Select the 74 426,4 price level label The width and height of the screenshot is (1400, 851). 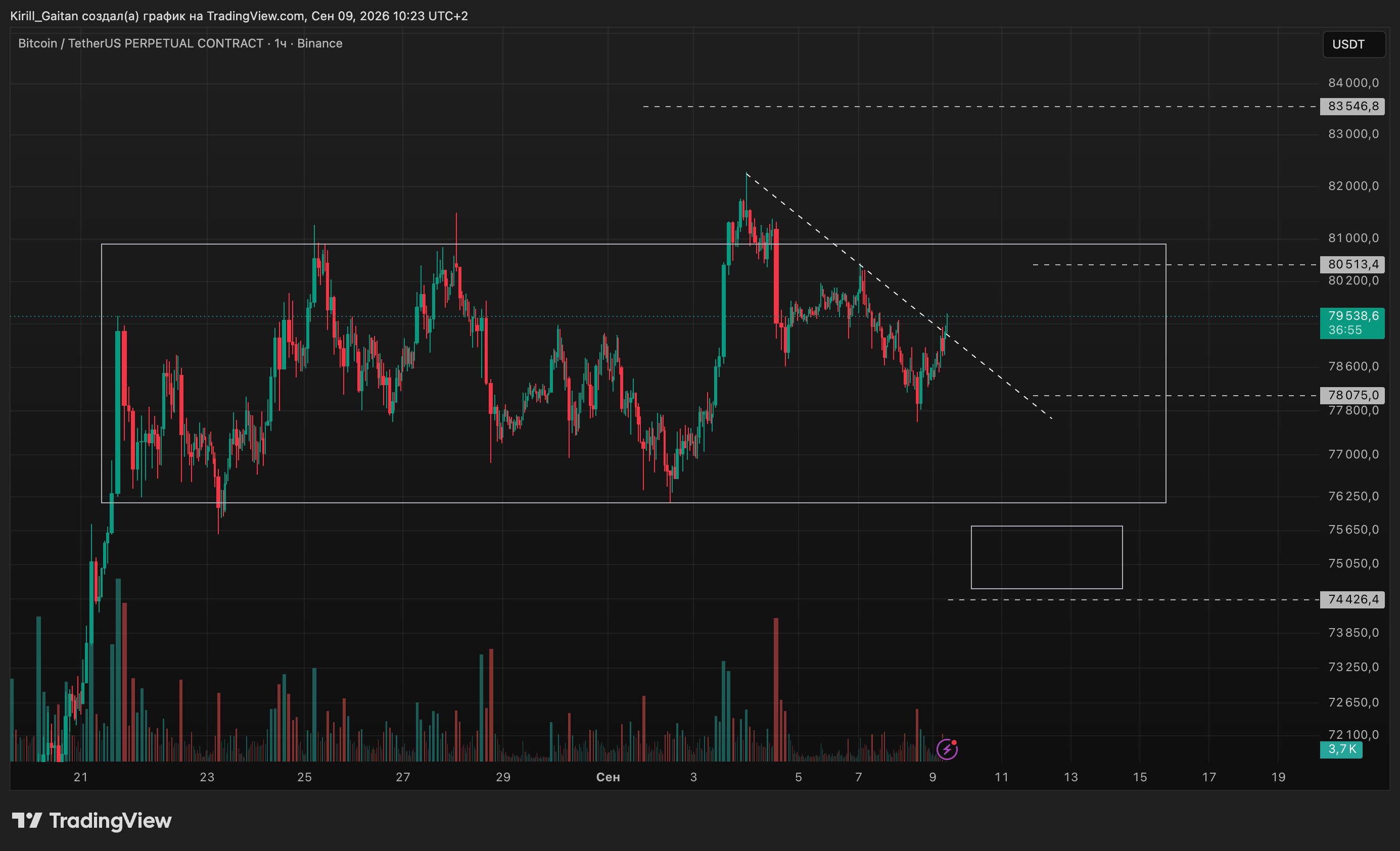(x=1352, y=599)
